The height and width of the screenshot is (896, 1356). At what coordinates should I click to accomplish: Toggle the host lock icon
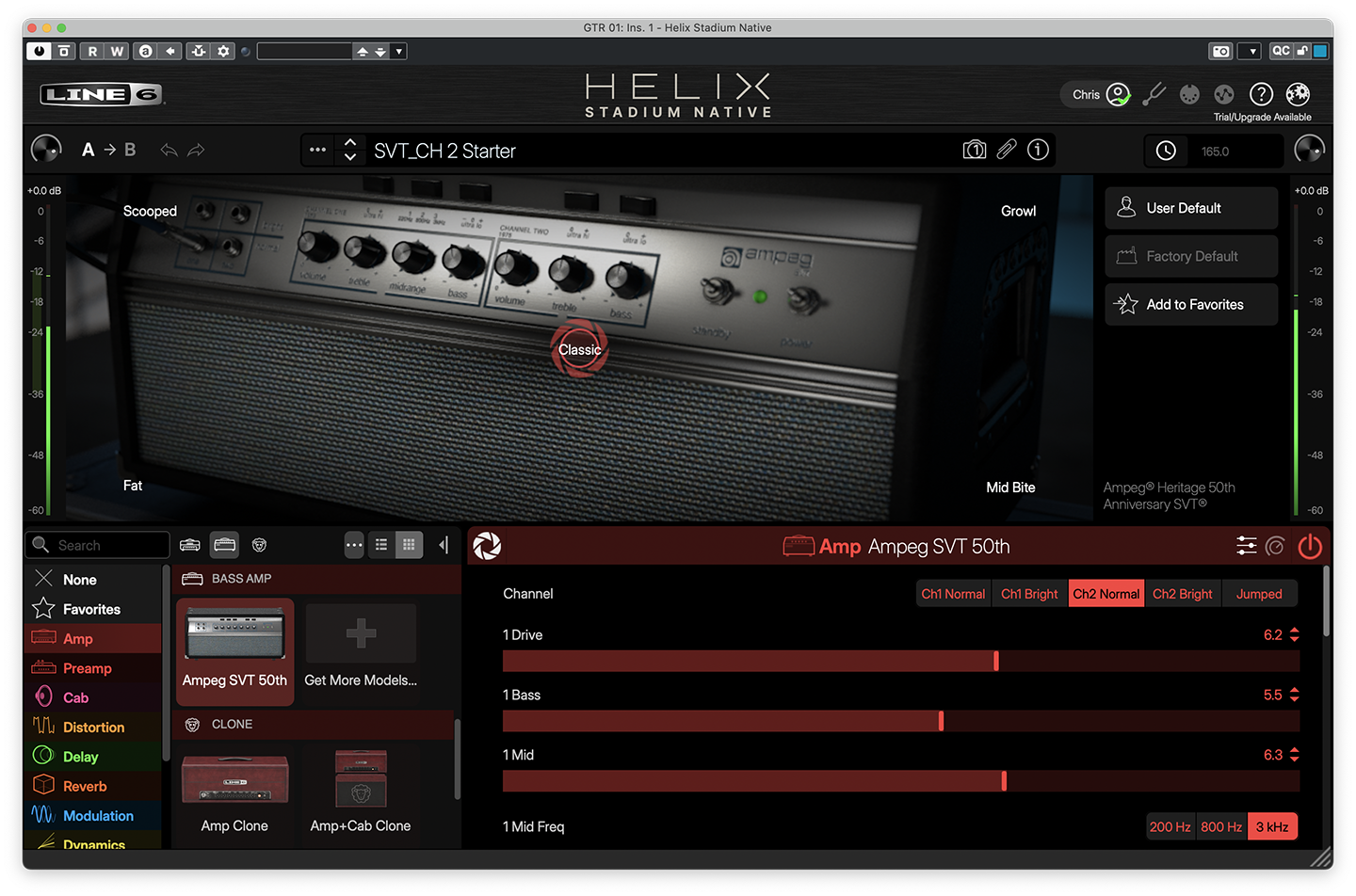1303,51
